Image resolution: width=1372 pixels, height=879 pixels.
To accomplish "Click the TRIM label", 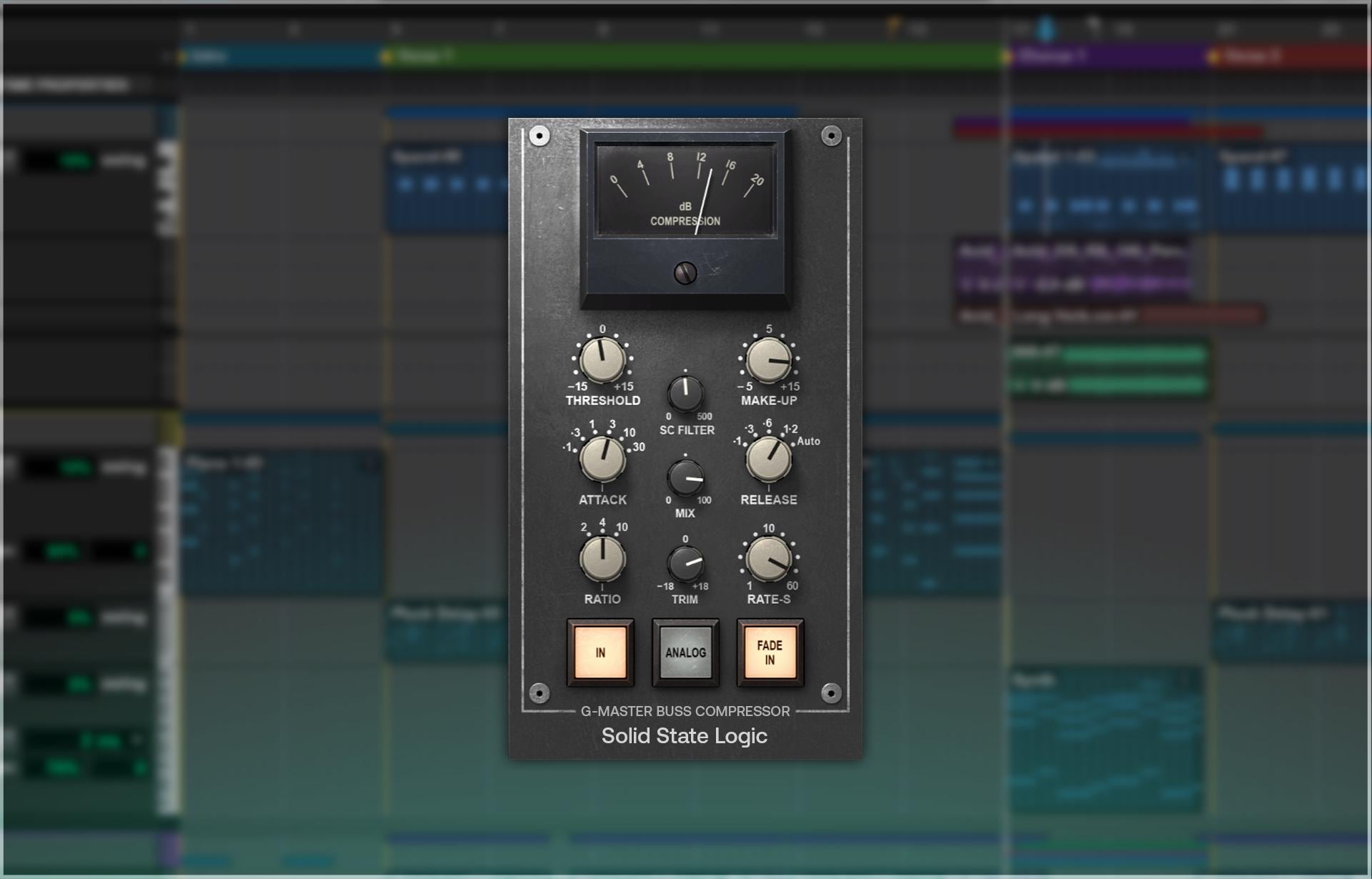I will 685,600.
